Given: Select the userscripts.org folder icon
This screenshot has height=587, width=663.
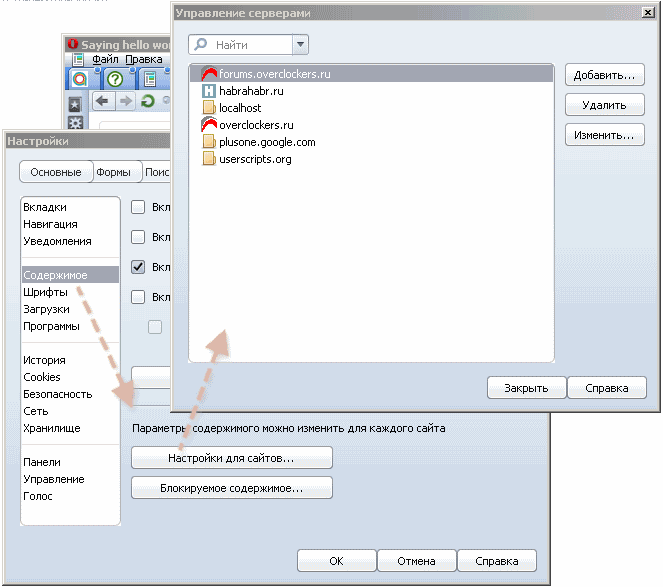Looking at the screenshot, I should coord(209,159).
